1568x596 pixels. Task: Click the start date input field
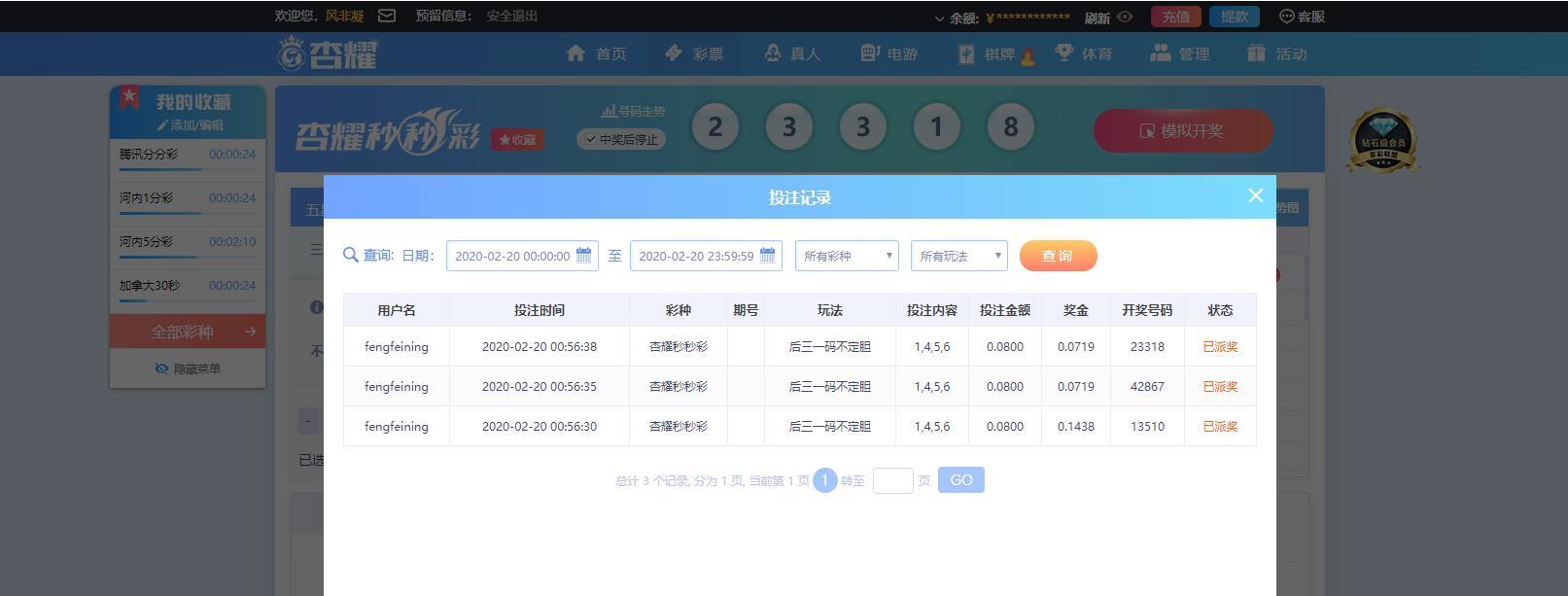522,256
